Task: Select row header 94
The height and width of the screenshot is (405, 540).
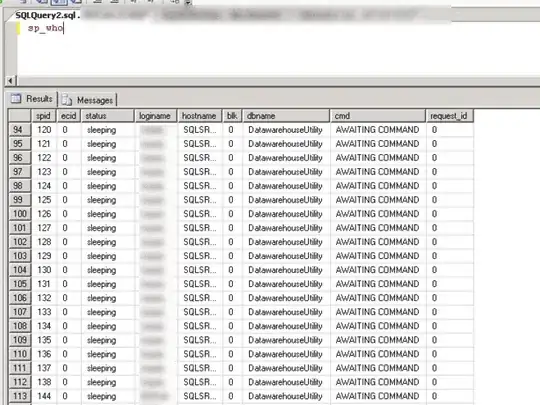Action: tap(20, 130)
